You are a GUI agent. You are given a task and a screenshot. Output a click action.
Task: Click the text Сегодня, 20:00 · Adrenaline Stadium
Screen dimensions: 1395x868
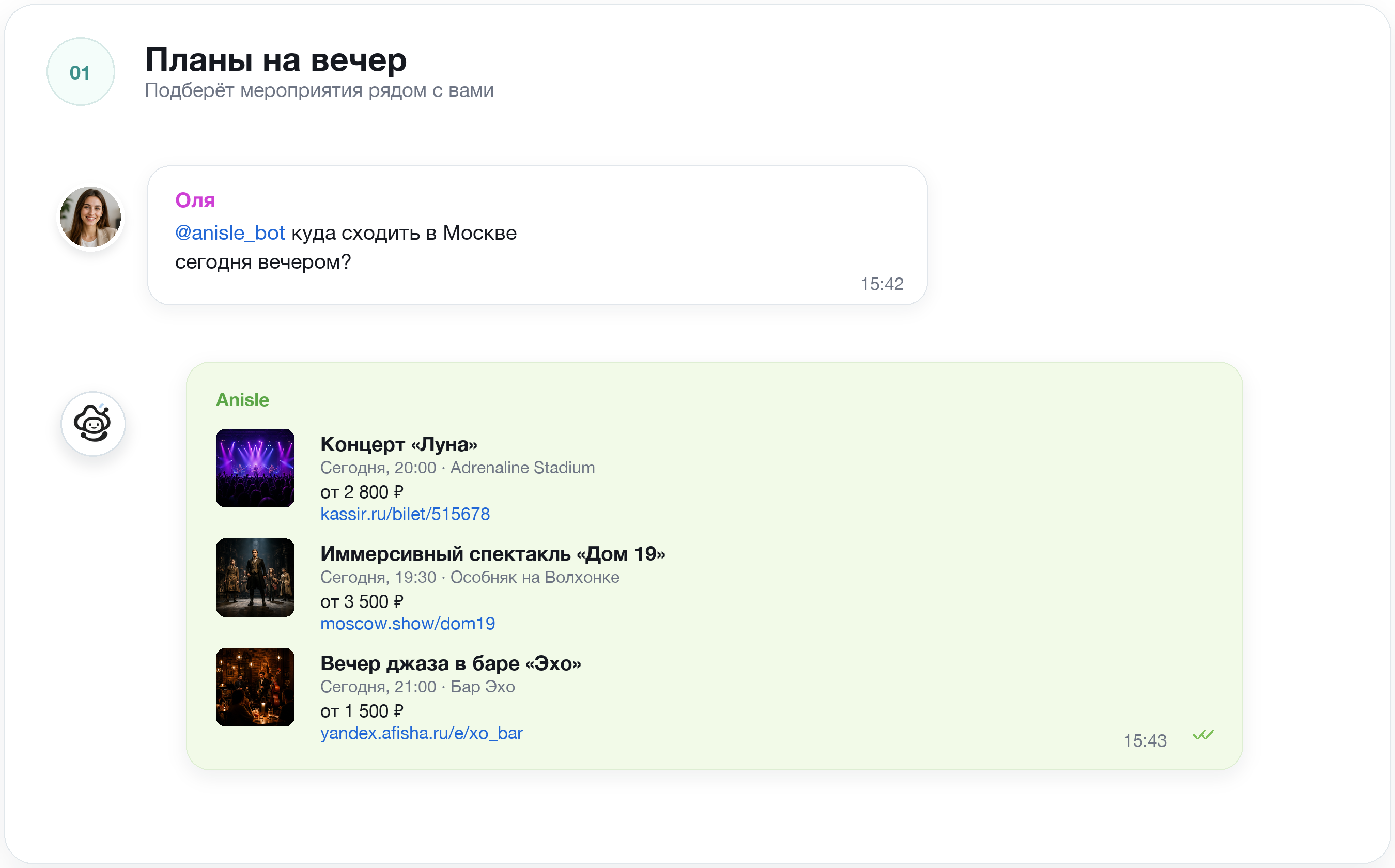coord(458,468)
